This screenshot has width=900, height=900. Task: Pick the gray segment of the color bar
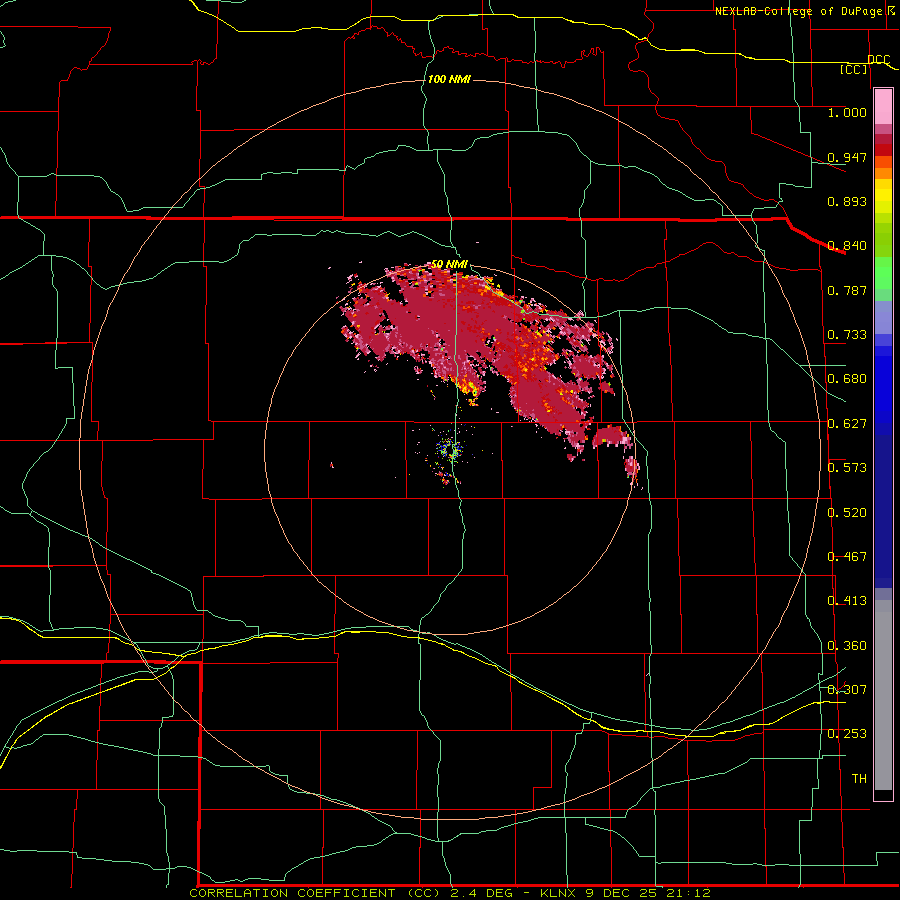click(x=883, y=695)
